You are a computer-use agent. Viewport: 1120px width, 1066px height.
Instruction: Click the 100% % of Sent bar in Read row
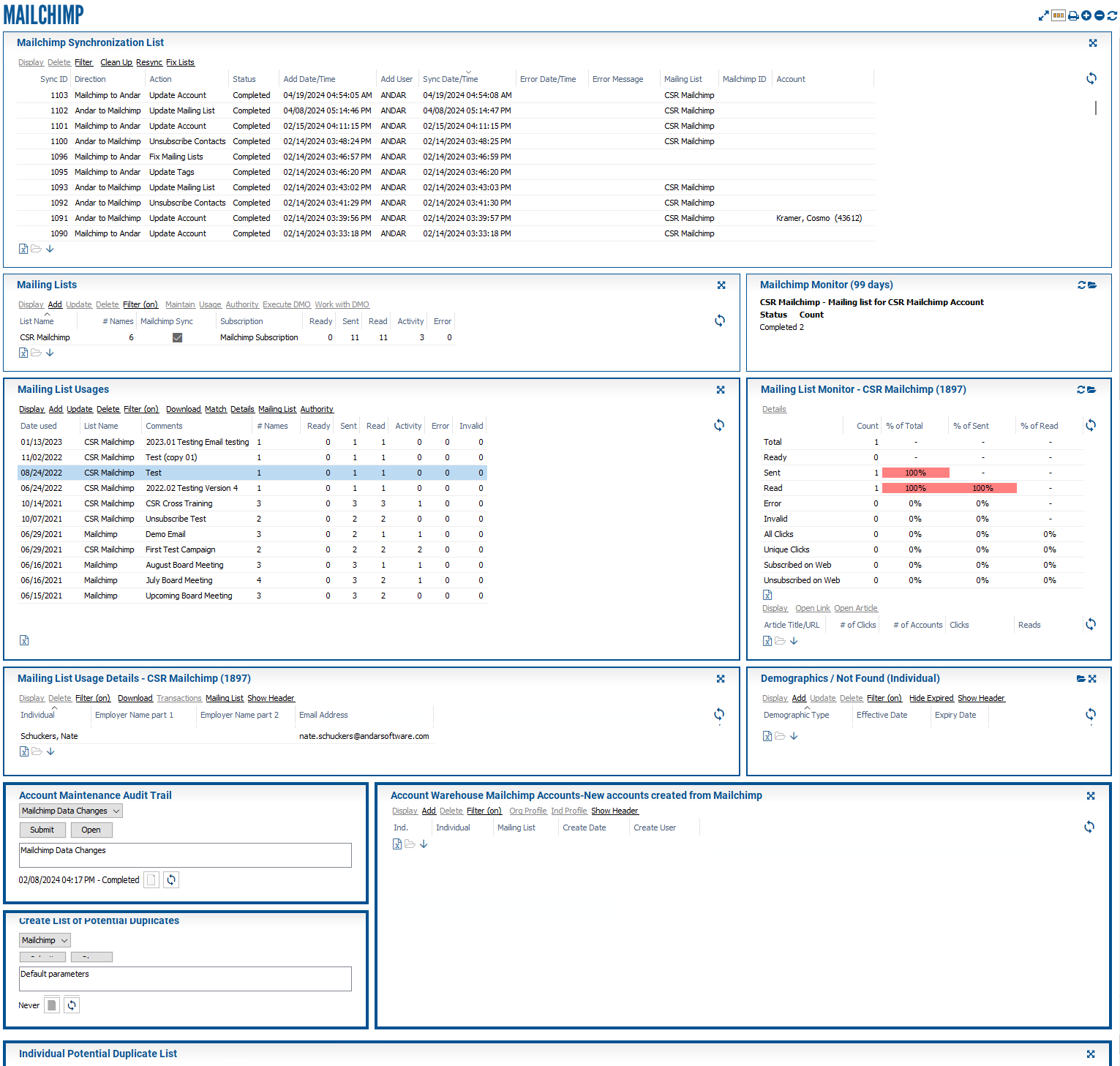pos(983,488)
